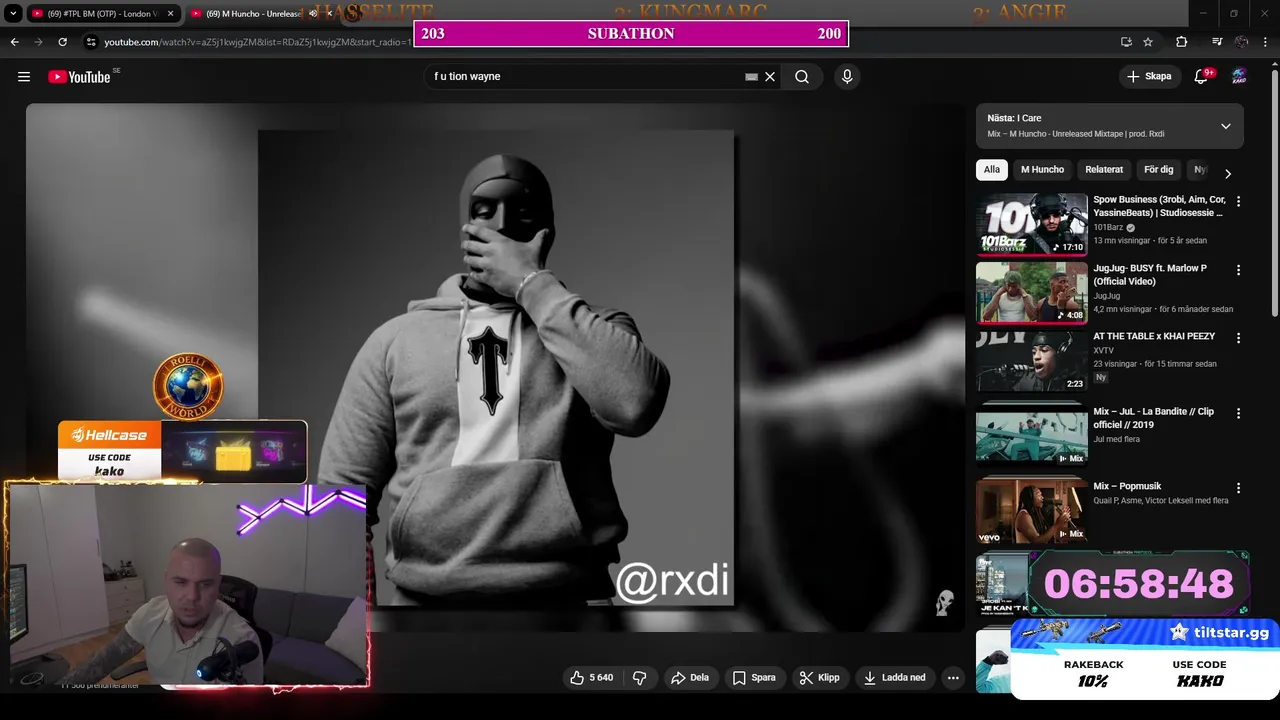1280x720 pixels.
Task: Open options menu for AT THE TABLE video
Action: (x=1238, y=338)
